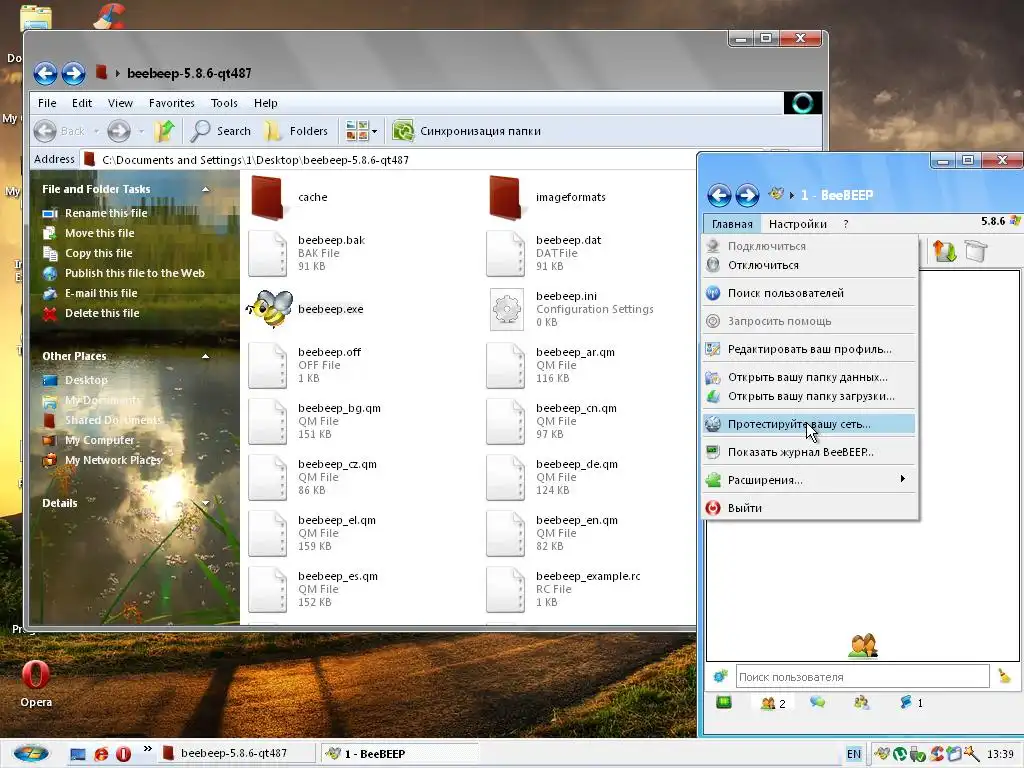
Task: Click Internet Explorer quick launch icon
Action: [x=101, y=754]
